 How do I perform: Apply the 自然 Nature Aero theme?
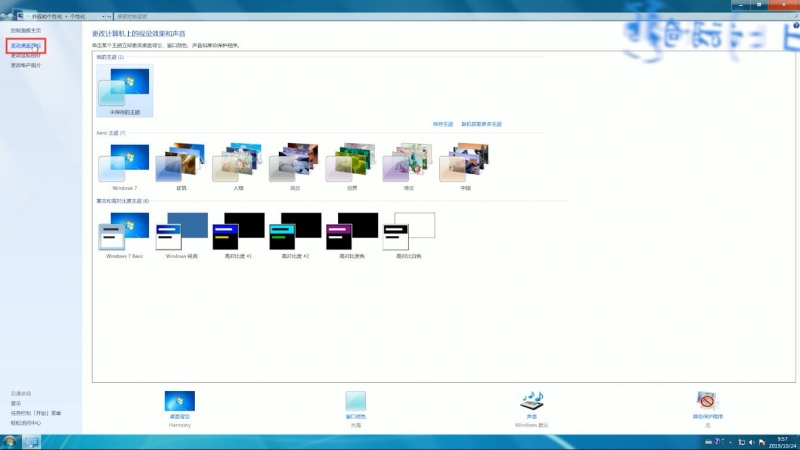[x=352, y=166]
